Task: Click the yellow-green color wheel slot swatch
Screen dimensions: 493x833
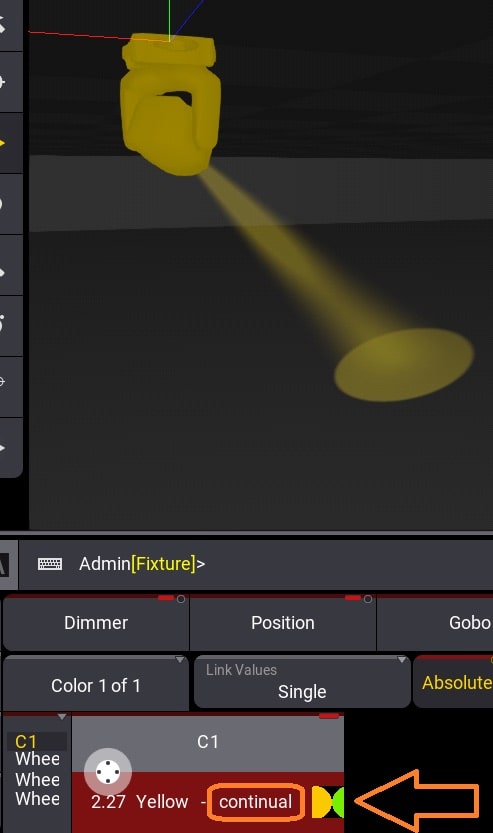Action: tap(327, 802)
